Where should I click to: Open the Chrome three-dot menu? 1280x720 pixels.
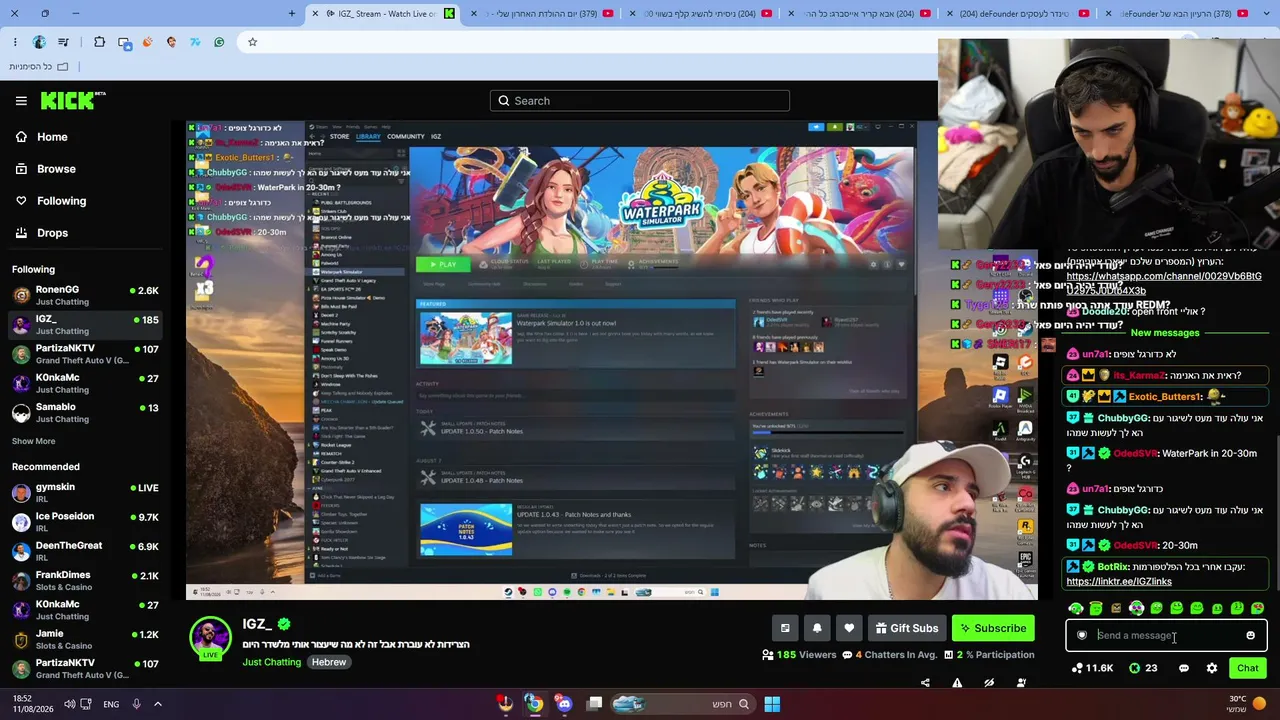tap(15, 42)
